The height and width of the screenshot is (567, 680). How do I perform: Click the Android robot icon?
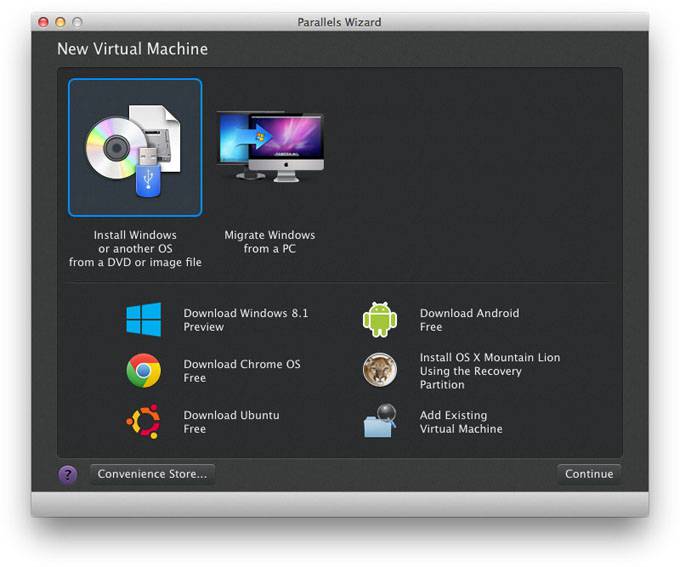(x=379, y=320)
